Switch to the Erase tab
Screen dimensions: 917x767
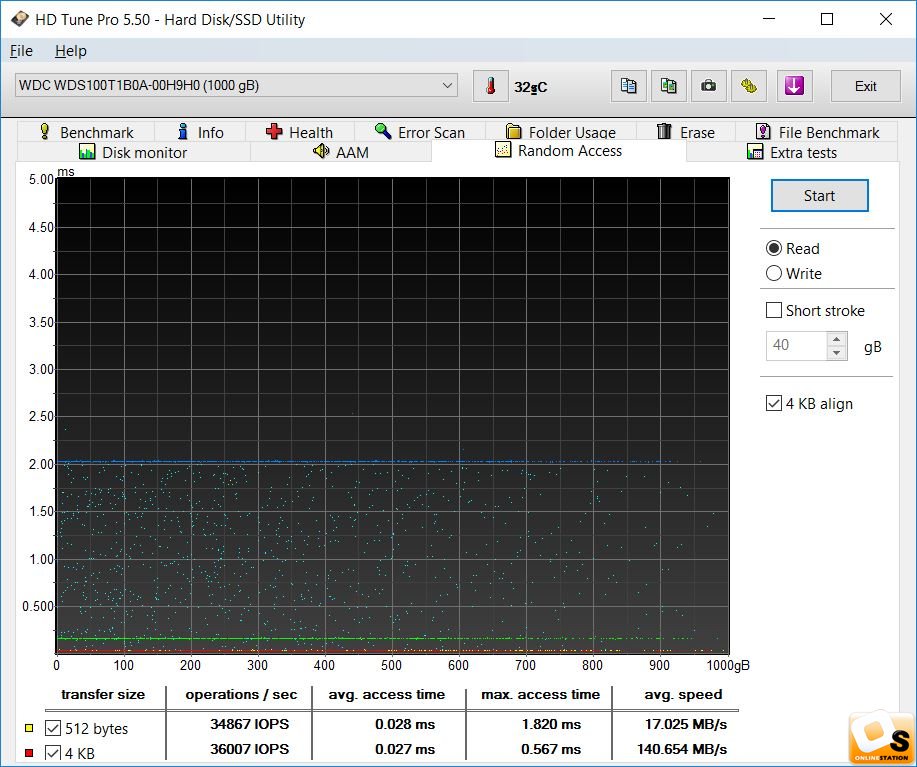686,132
